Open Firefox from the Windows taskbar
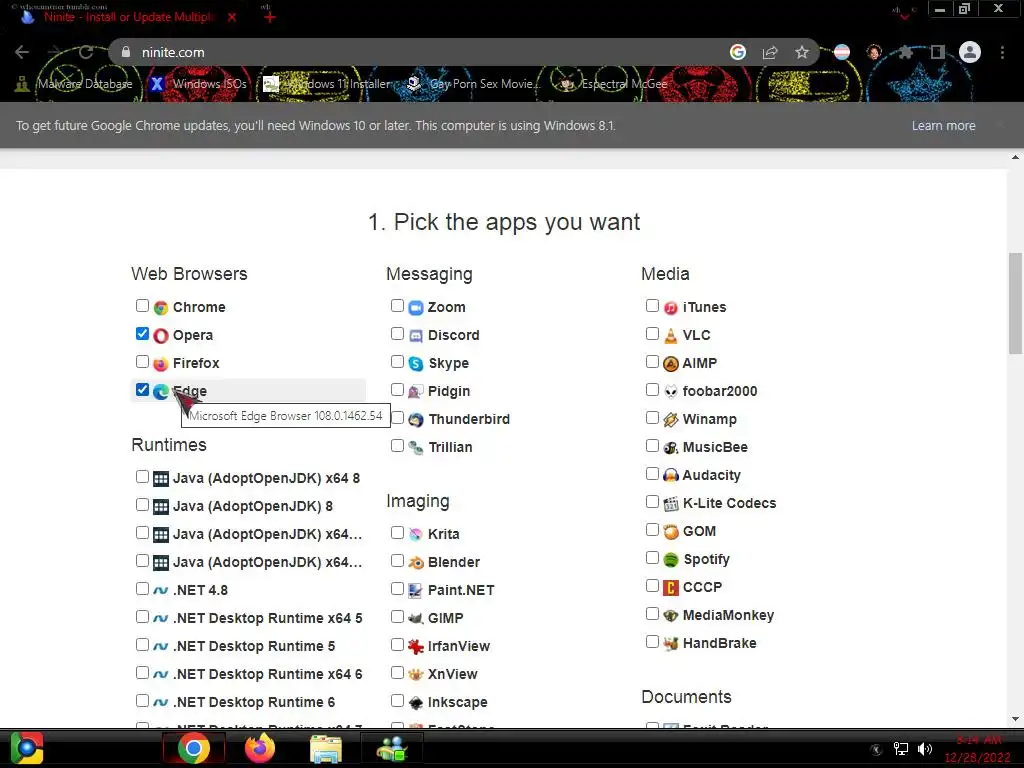This screenshot has width=1024, height=768. coord(260,748)
